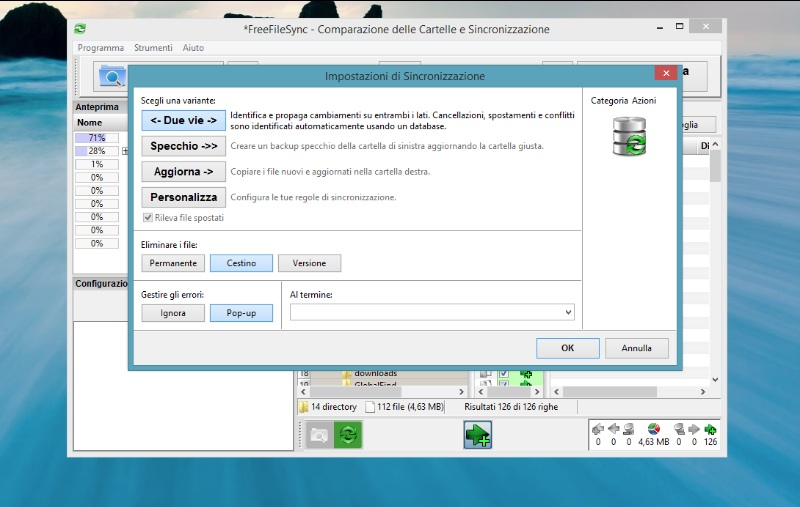Toggle the Rileva file spostati checkbox
The height and width of the screenshot is (507, 800).
pyautogui.click(x=148, y=218)
